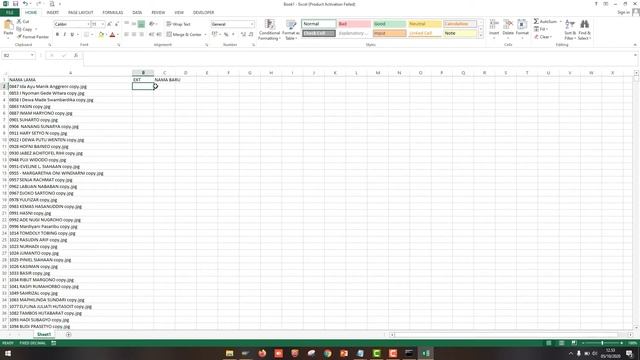Image resolution: width=640 pixels, height=360 pixels.
Task: Click the Save icon in quick access toolbar
Action: [x=15, y=4]
